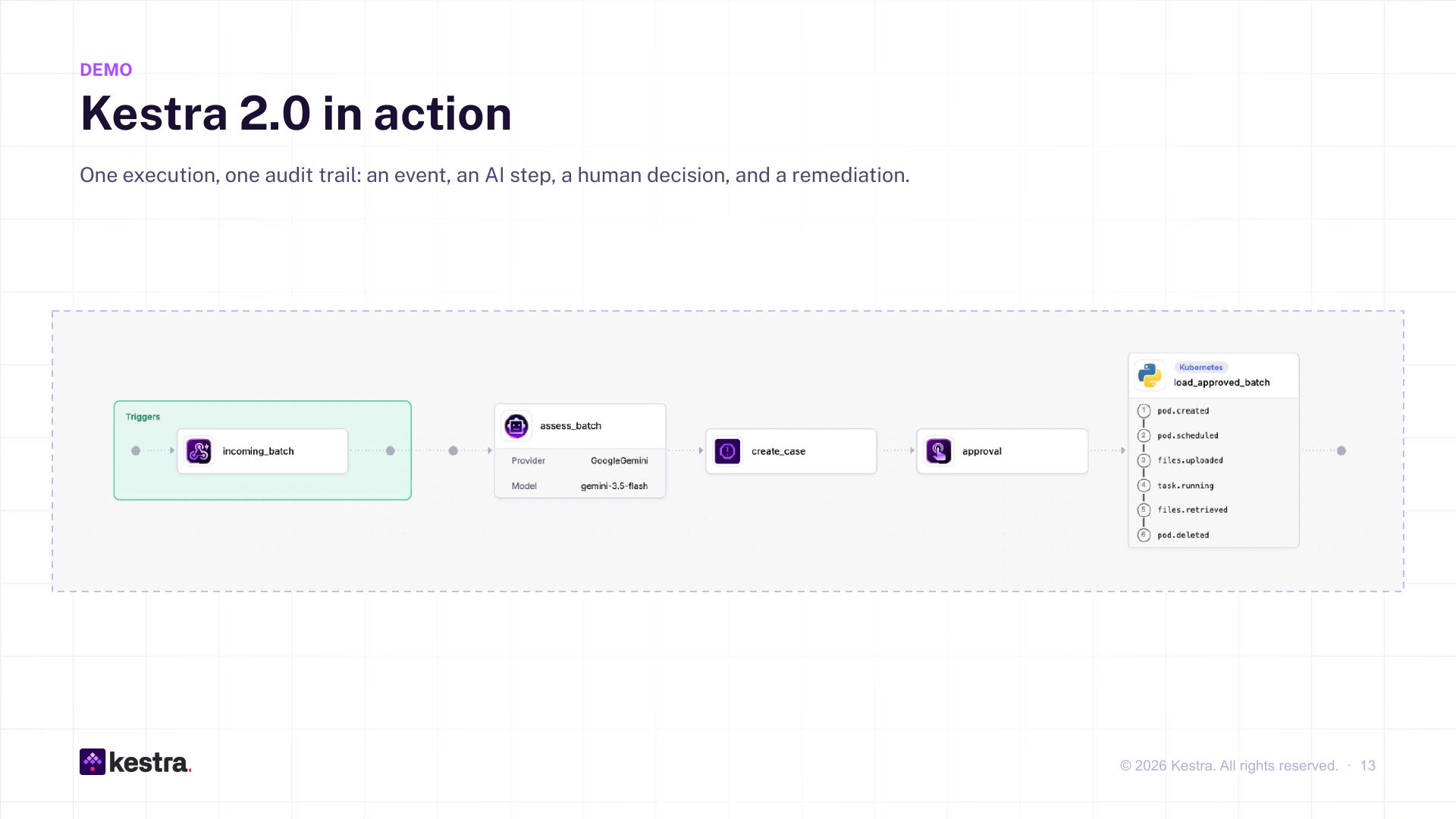Click the pod.deleted log entry
This screenshot has height=819, width=1456.
coord(1183,535)
